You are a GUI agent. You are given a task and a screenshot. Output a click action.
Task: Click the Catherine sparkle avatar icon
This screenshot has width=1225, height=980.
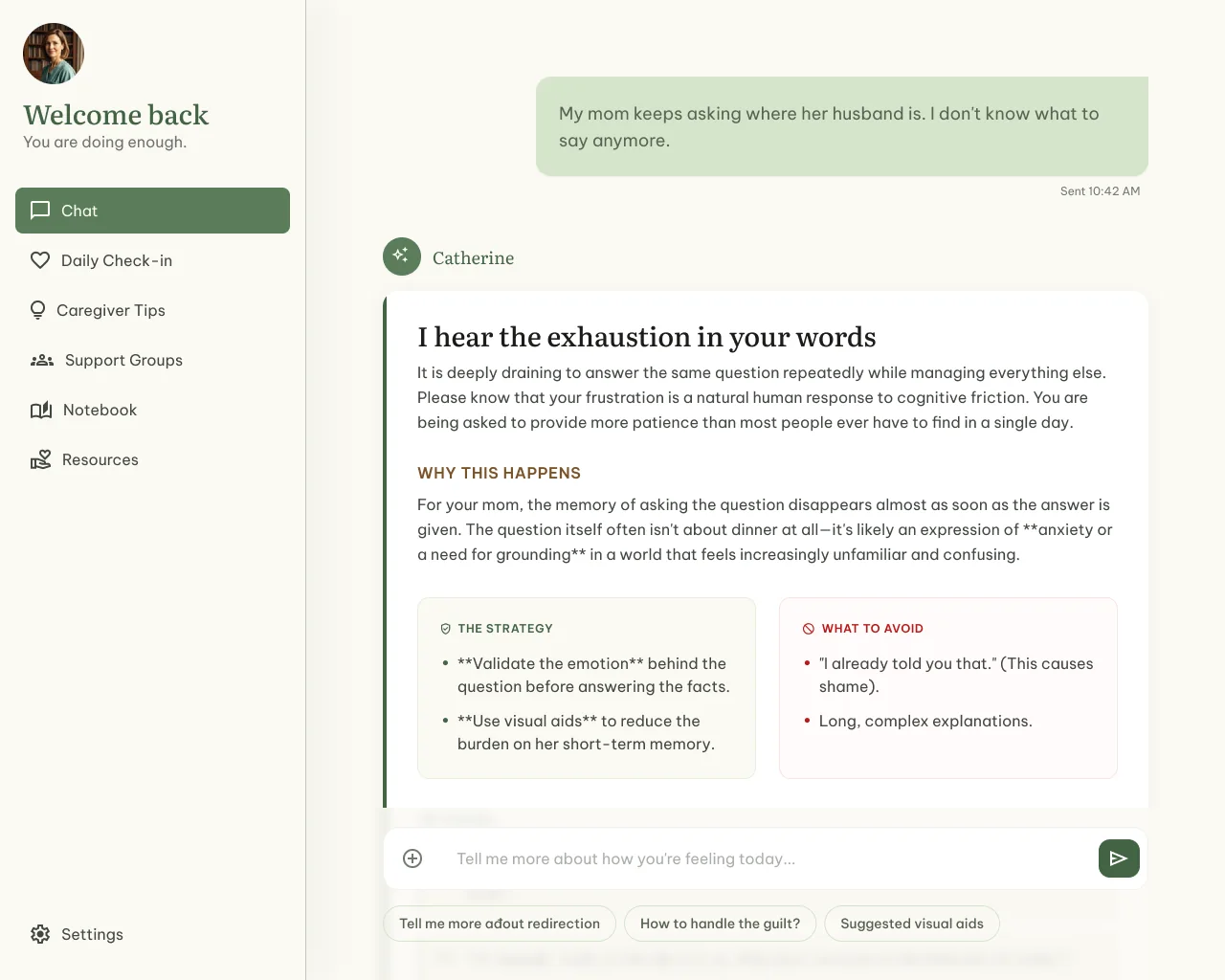tap(402, 256)
